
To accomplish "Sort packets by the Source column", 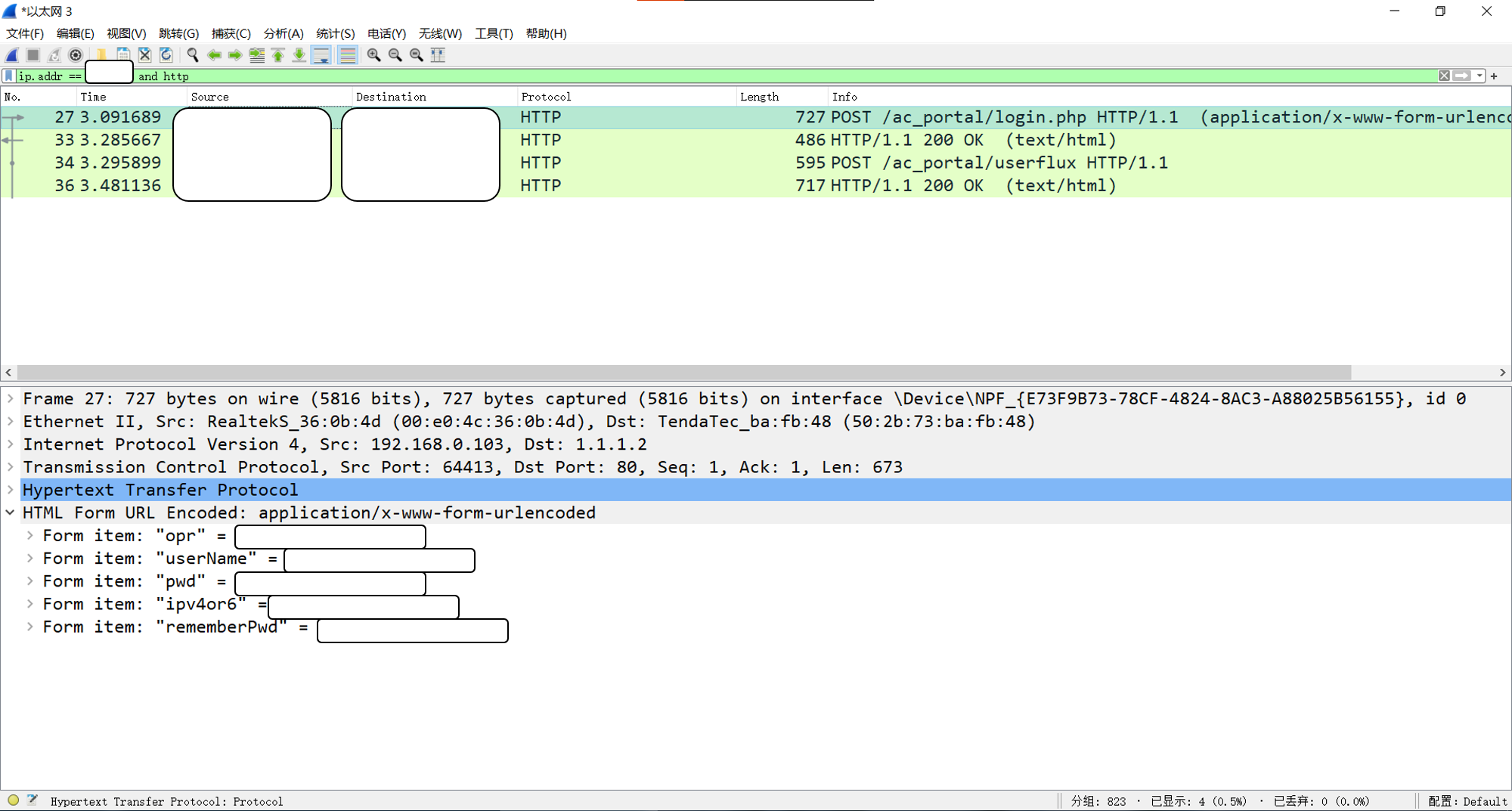I will (x=270, y=97).
